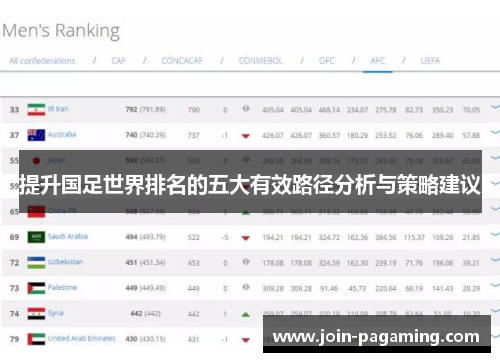The height and width of the screenshot is (362, 500).
Task: Click the Men's Ranking heading
Action: coord(61,31)
